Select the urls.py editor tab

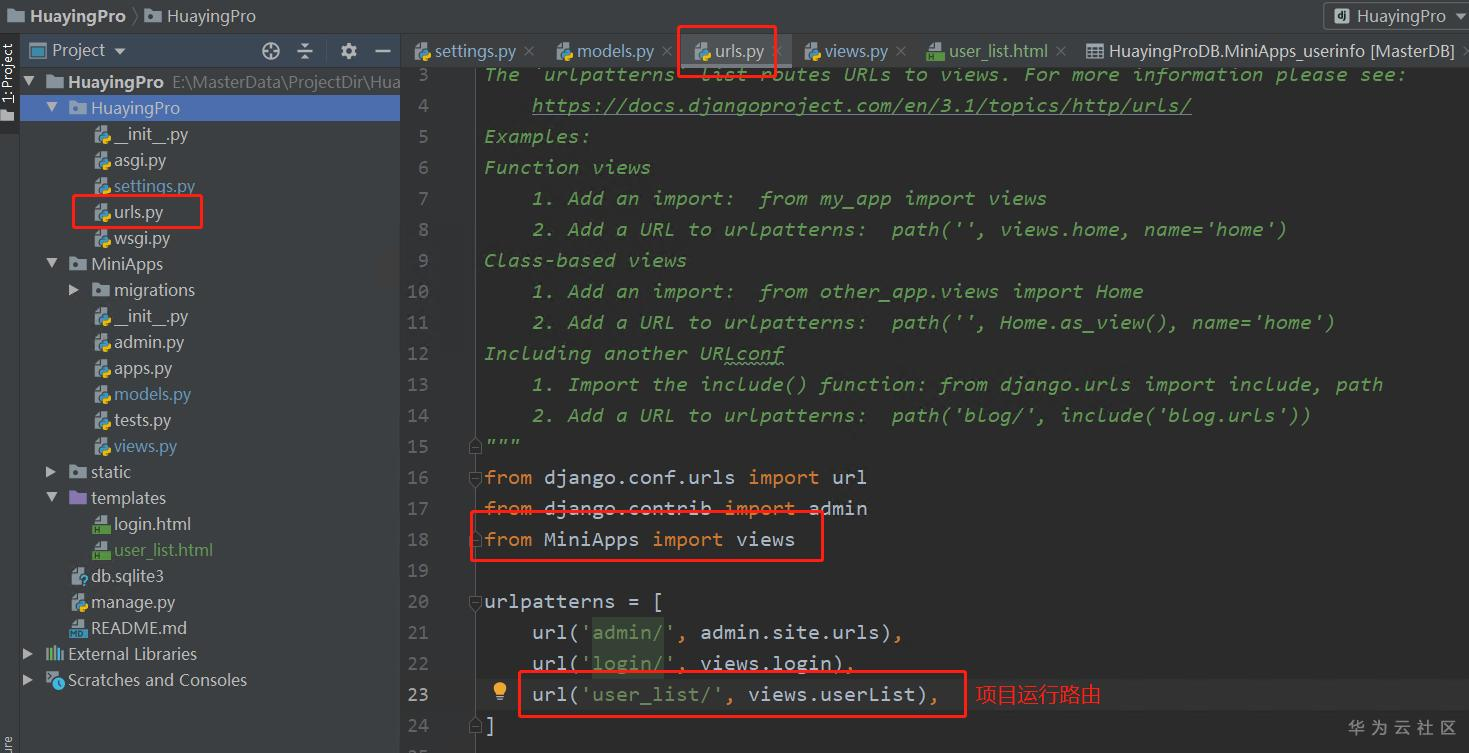(738, 51)
